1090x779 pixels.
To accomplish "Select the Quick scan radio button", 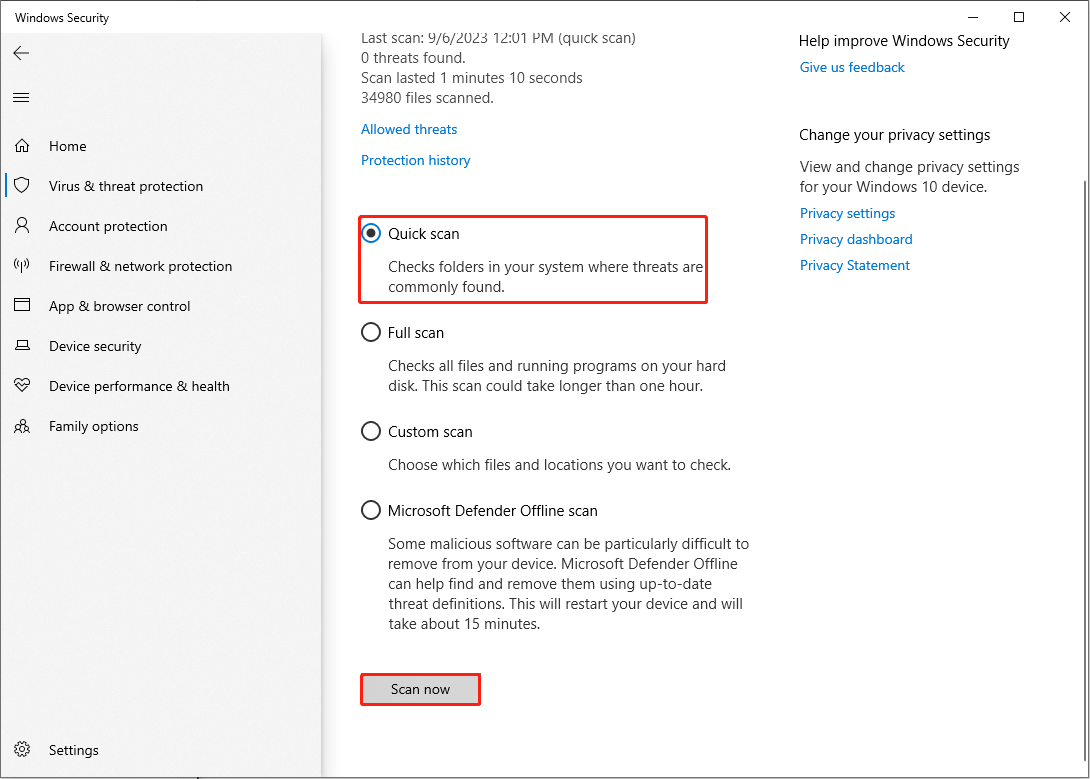I will tap(371, 233).
